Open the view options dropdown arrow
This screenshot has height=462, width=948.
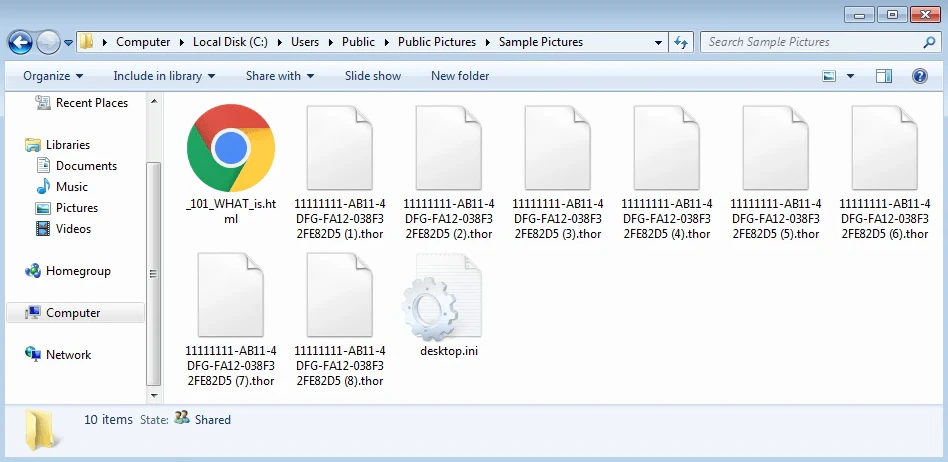coord(850,76)
